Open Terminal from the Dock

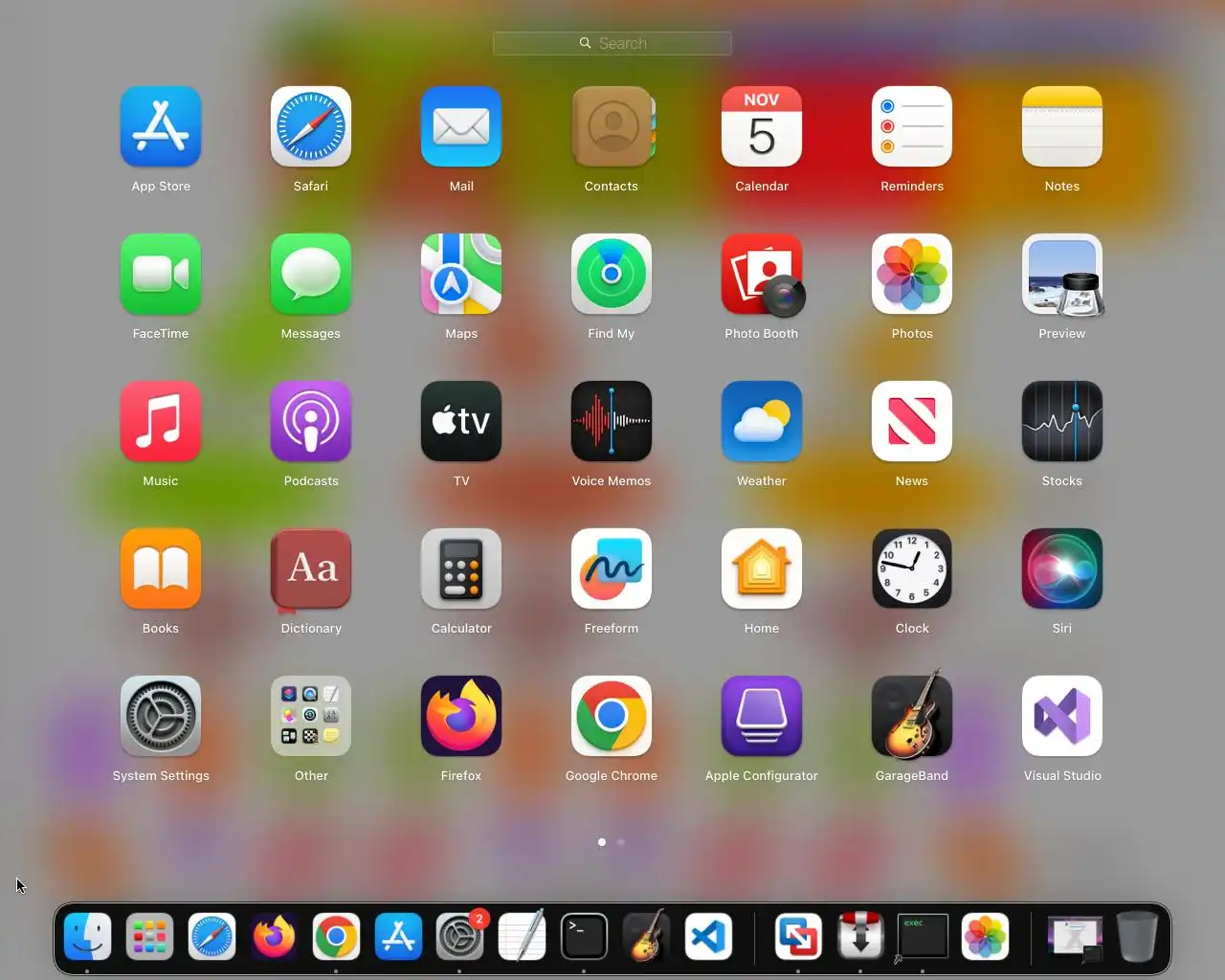point(585,937)
